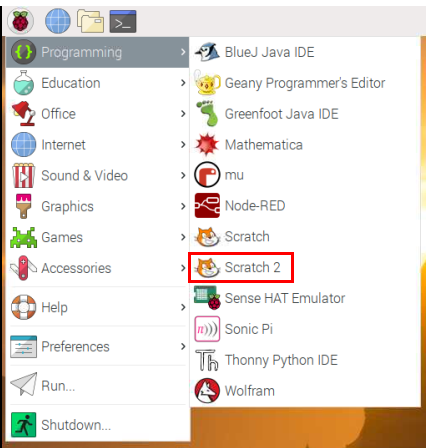Click the Sonic Pi pink icon
Image resolution: width=426 pixels, height=448 pixels.
coord(207,329)
